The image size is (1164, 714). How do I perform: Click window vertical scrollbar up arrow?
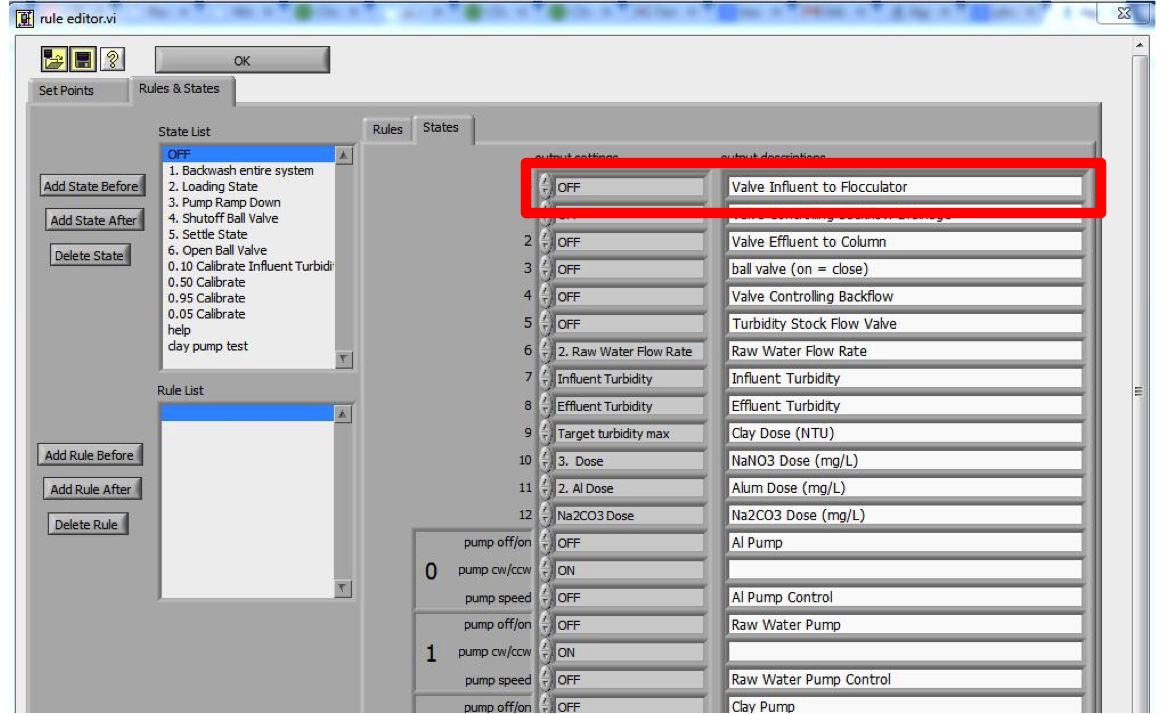pos(1140,45)
